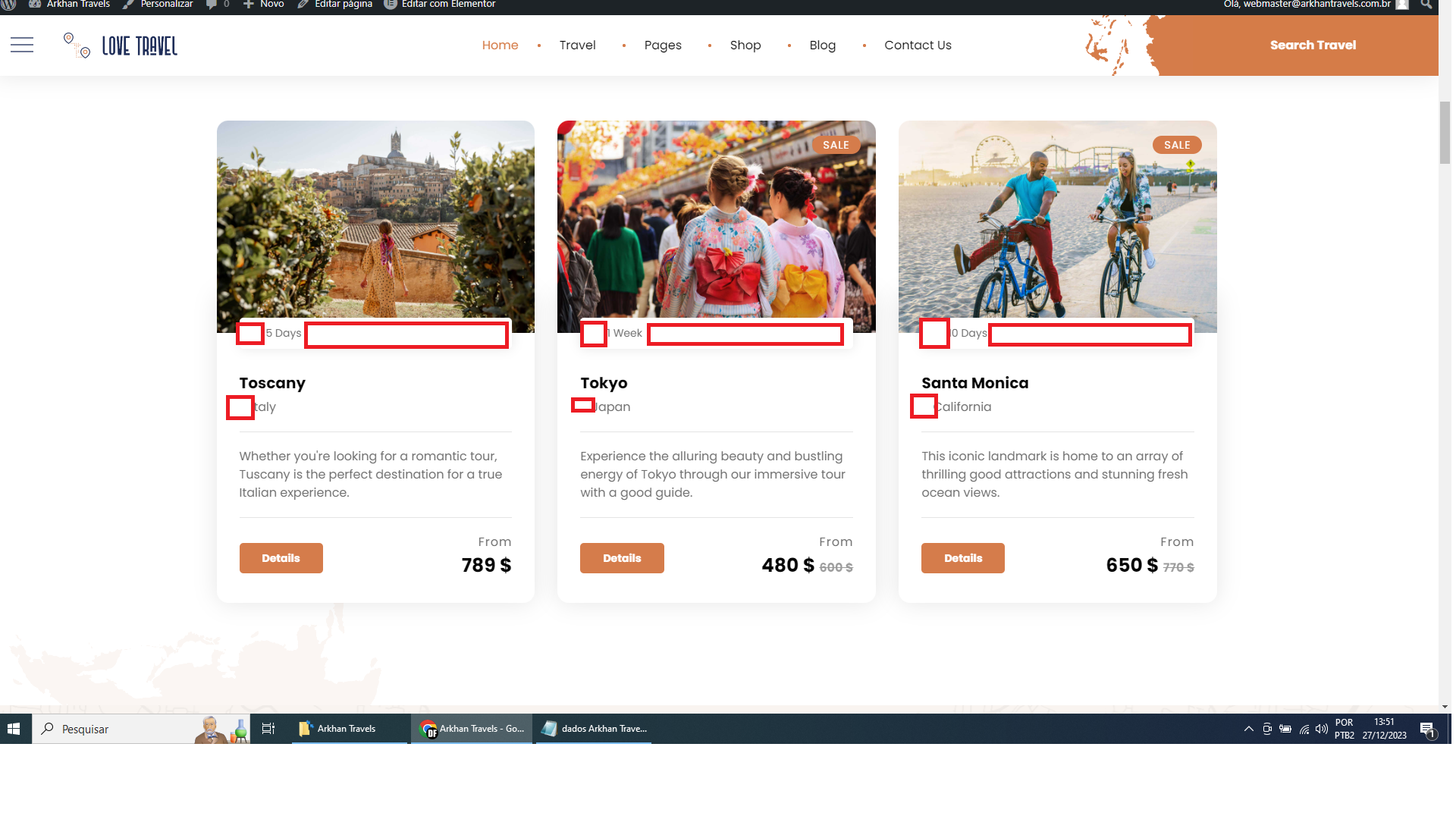Click the Search Travel button
This screenshot has height=819, width=1456.
(x=1313, y=45)
